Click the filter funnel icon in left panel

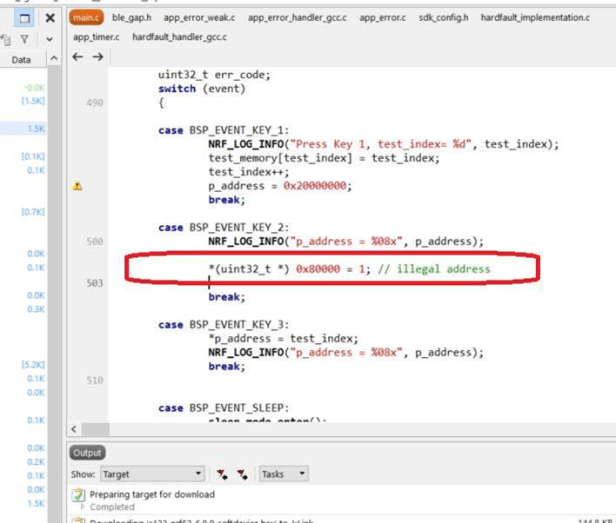pos(24,39)
